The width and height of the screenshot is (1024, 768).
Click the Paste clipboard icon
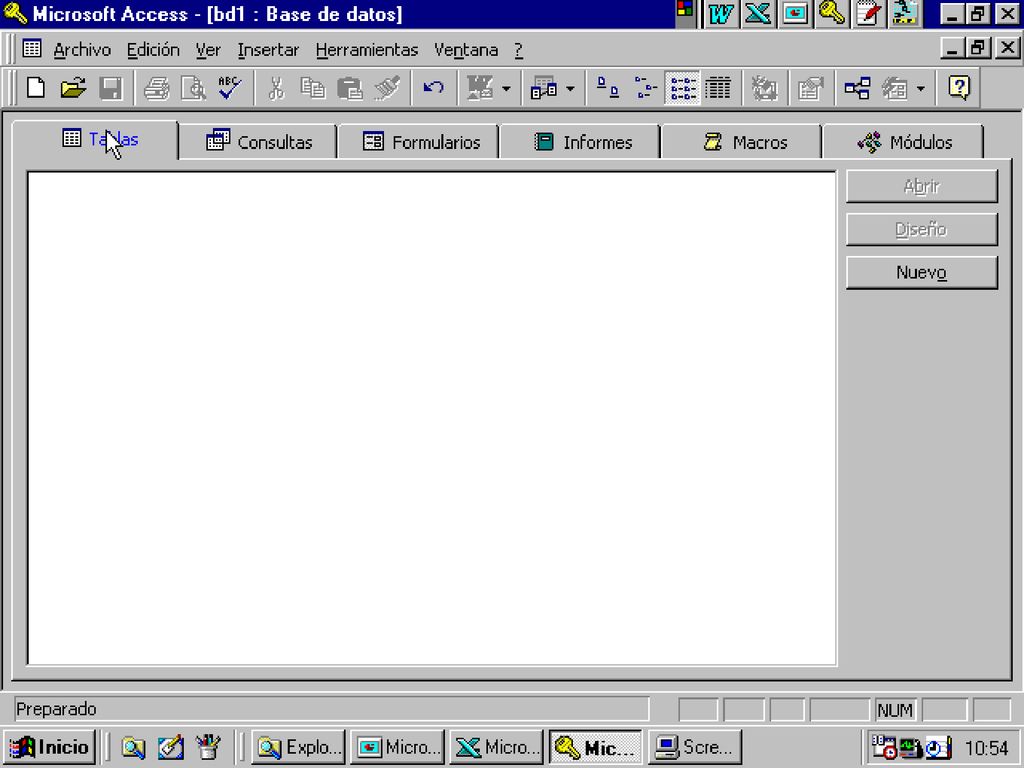(350, 88)
